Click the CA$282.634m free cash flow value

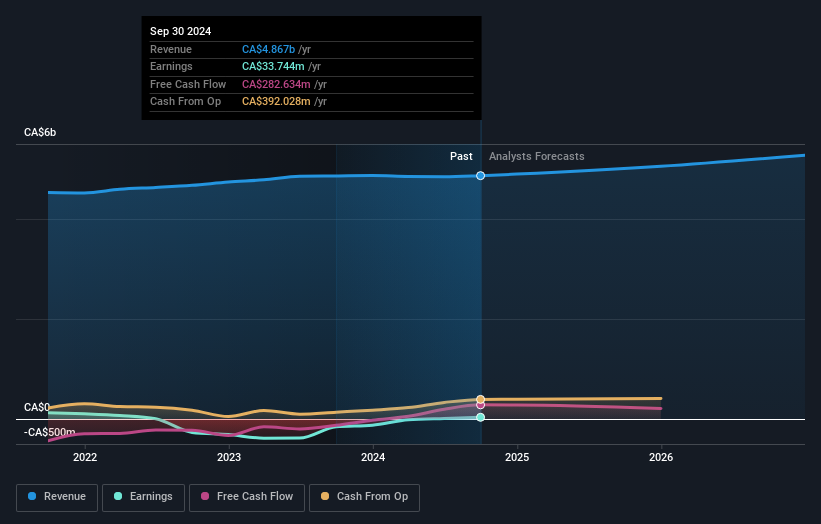(x=276, y=84)
